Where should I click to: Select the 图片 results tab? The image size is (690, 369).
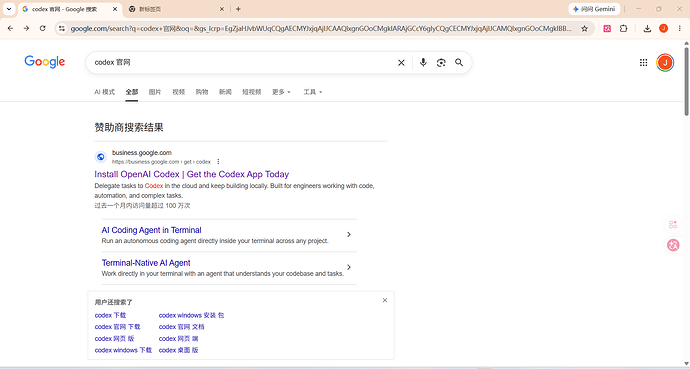point(155,92)
